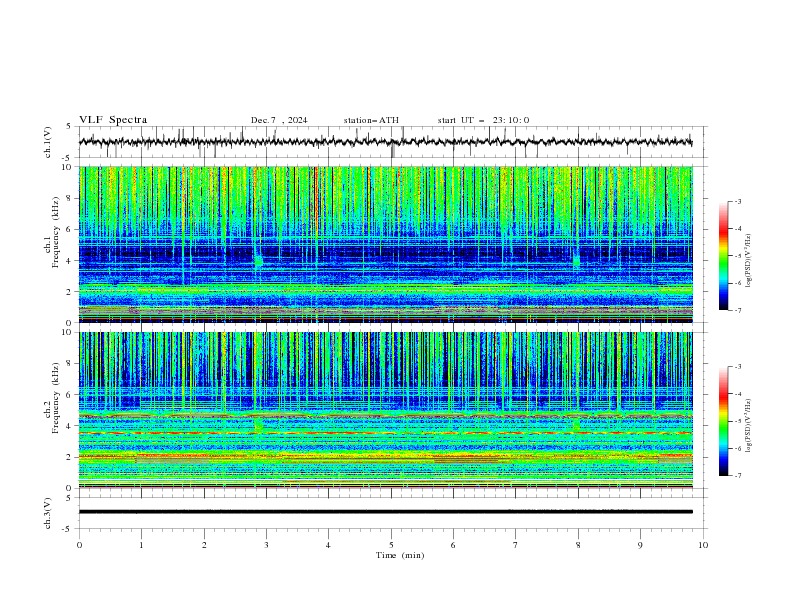
Task: Click the ch.2 PSD color scale bar
Action: click(723, 421)
